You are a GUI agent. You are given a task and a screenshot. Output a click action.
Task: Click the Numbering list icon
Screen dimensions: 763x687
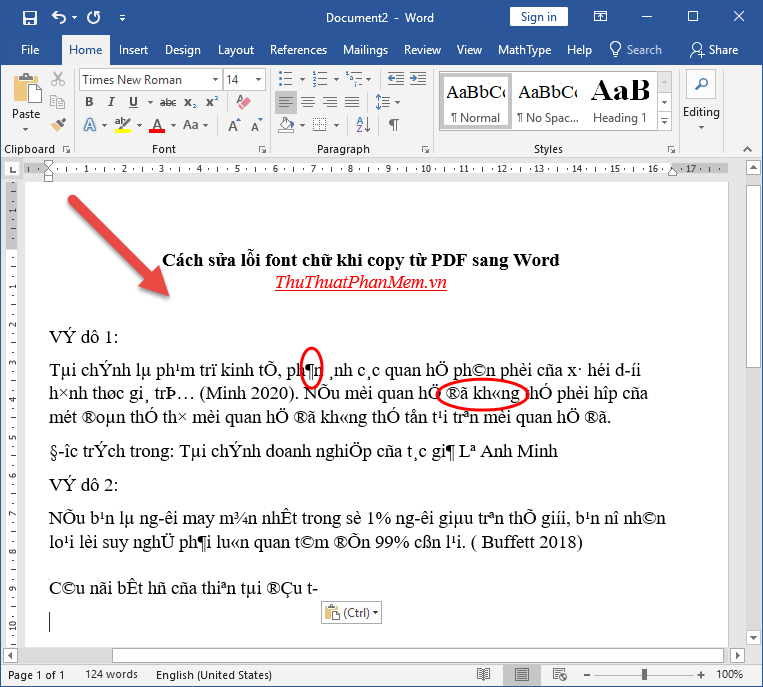(320, 78)
